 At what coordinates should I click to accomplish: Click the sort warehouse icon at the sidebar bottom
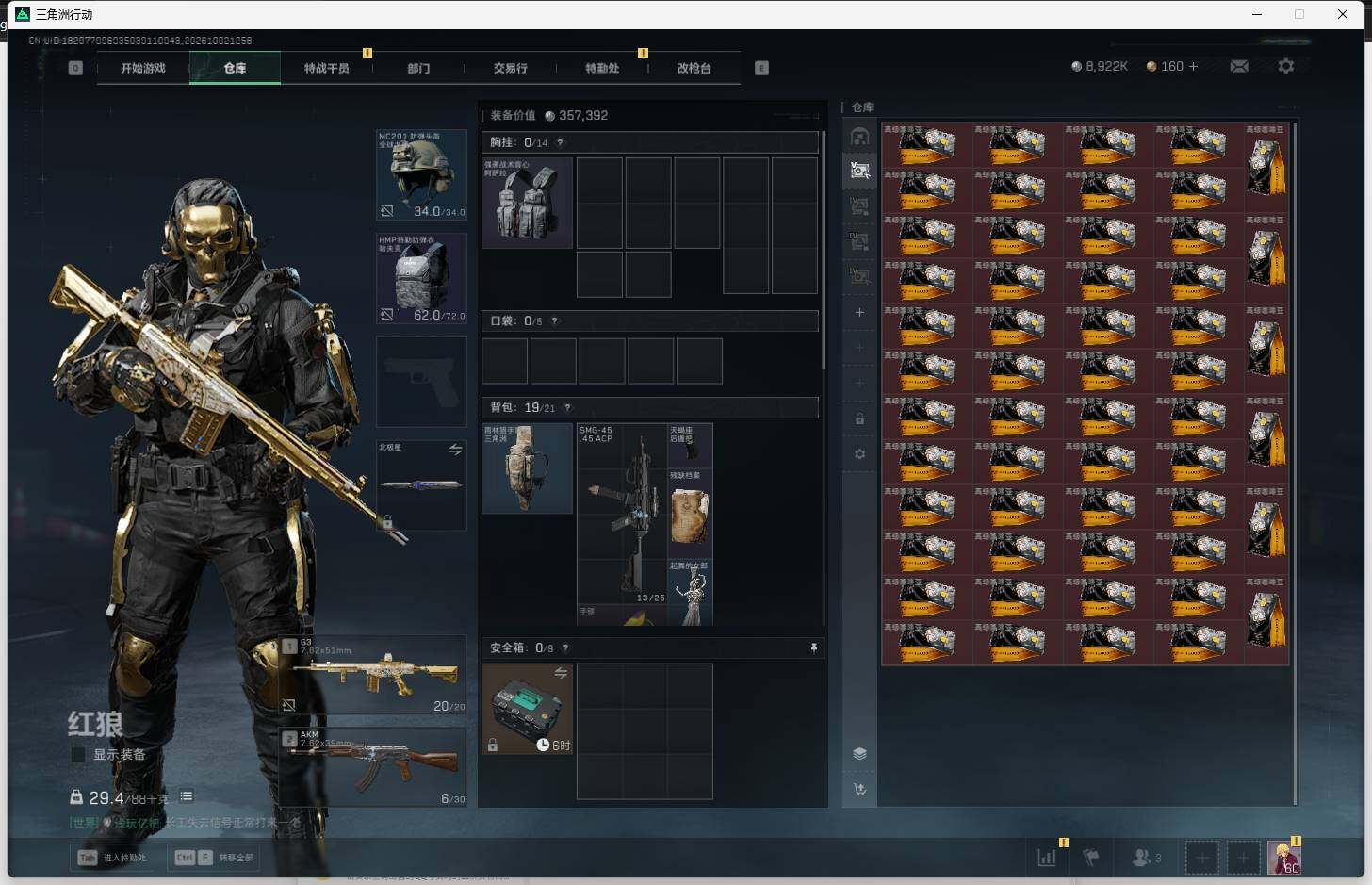[859, 789]
